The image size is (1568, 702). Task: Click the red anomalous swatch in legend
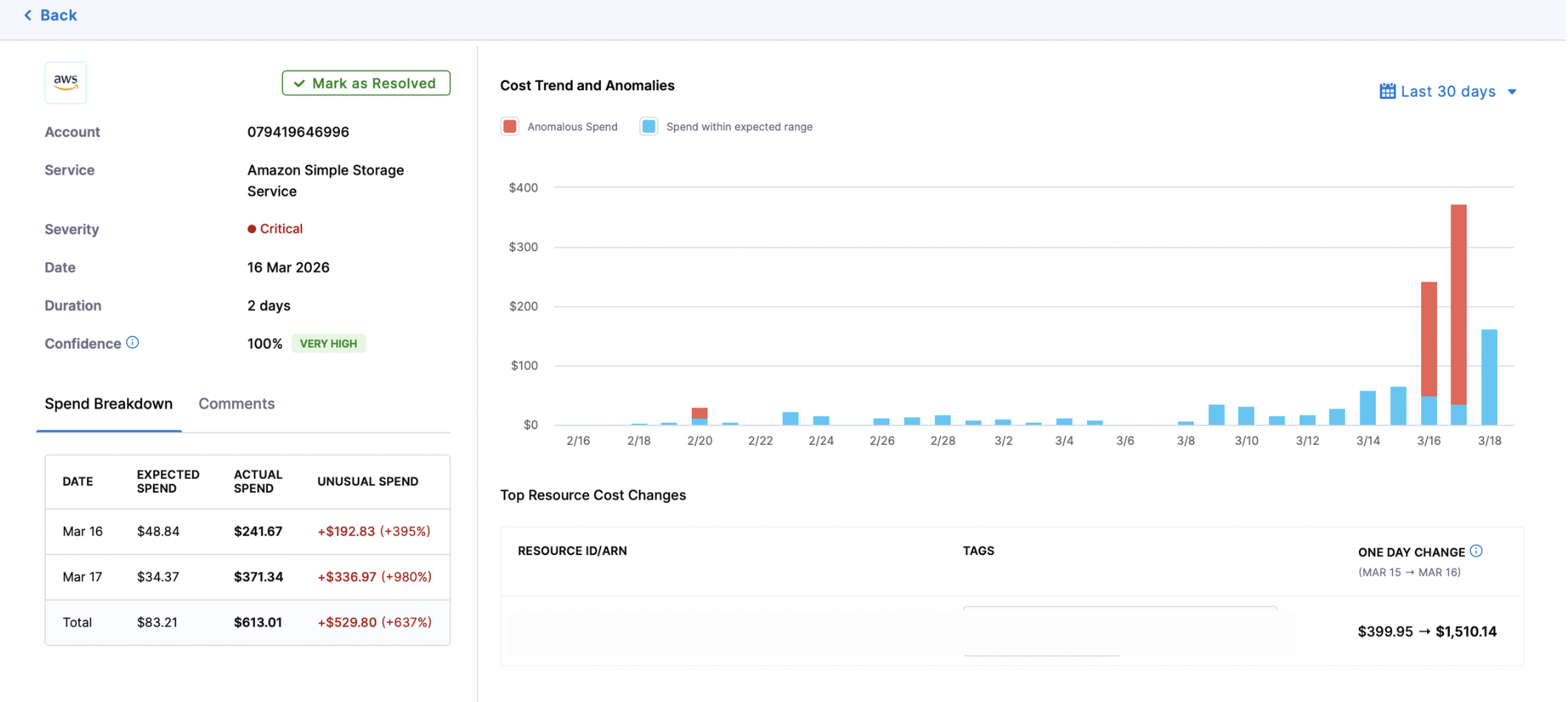pos(510,127)
